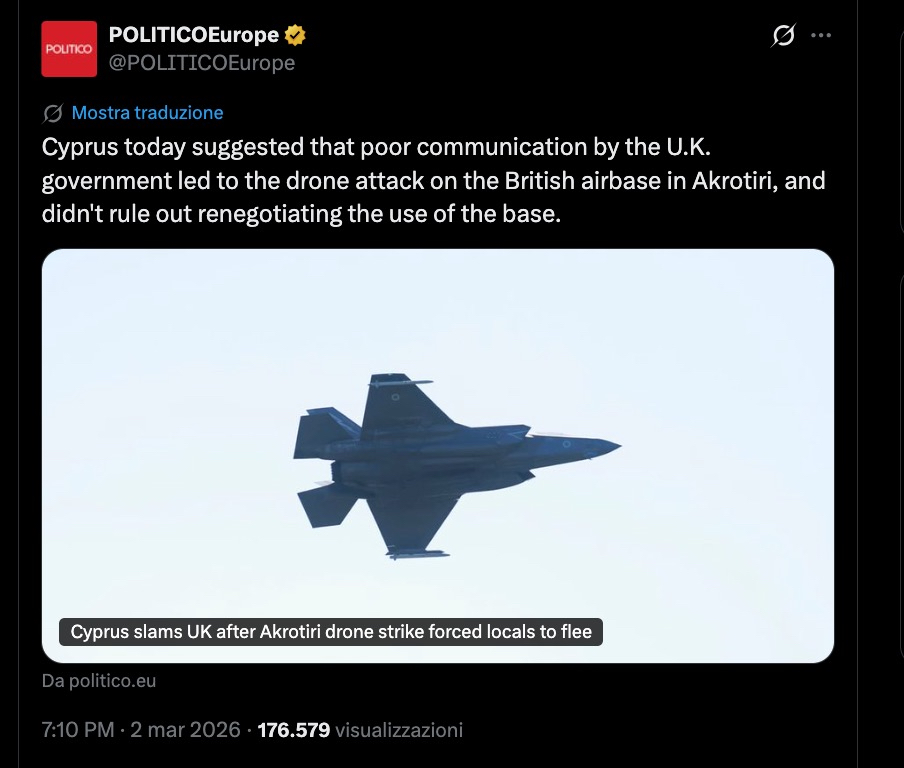The width and height of the screenshot is (904, 768).
Task: Open Grok icon at tweet top right
Action: point(784,36)
